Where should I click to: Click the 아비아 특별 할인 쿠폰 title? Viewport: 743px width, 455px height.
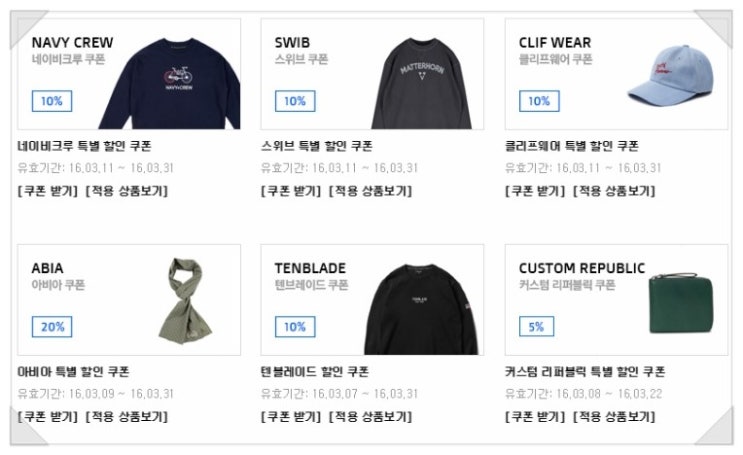click(x=73, y=372)
